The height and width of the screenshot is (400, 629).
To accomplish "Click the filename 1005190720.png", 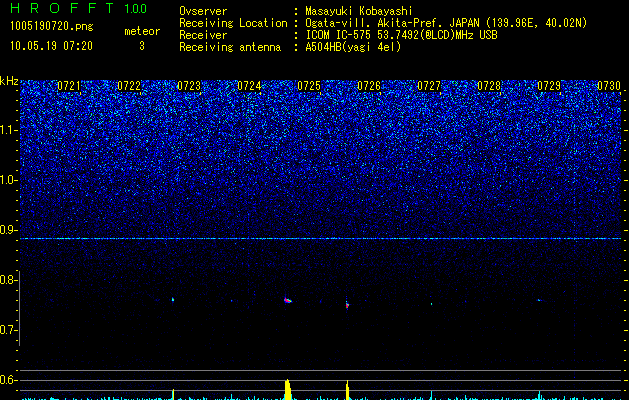I will point(52,27).
